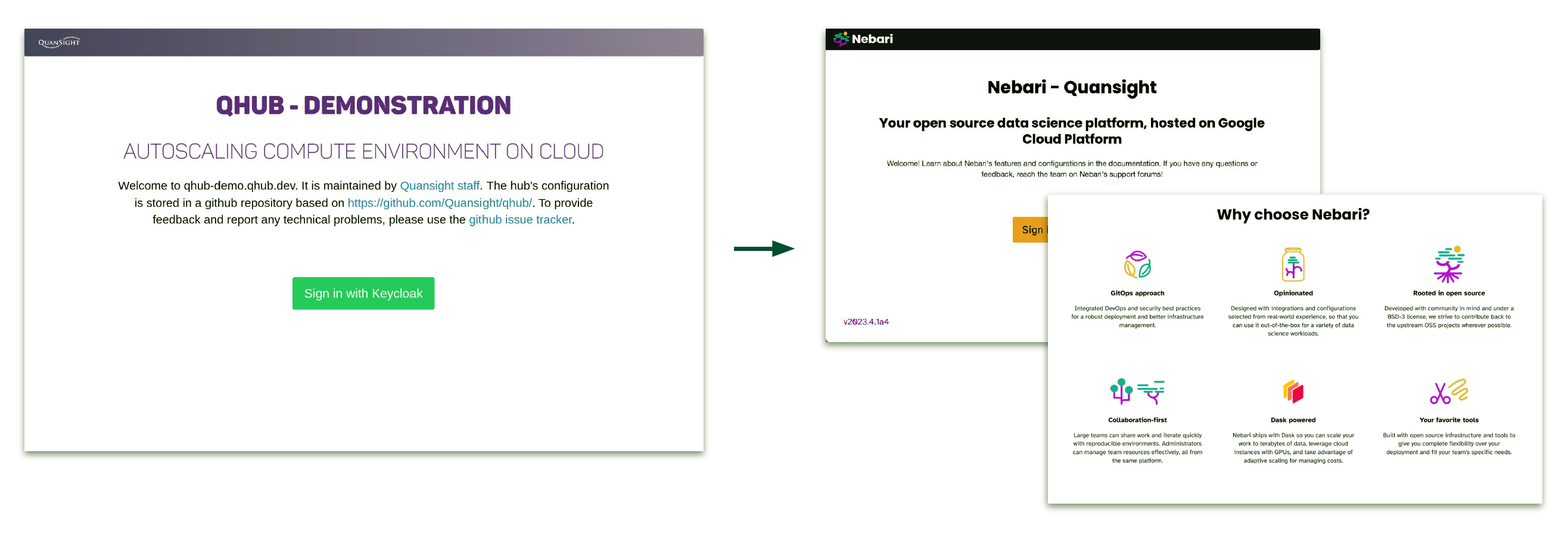Click the Developed with community in mind description
The height and width of the screenshot is (540, 1568).
coord(1449,317)
